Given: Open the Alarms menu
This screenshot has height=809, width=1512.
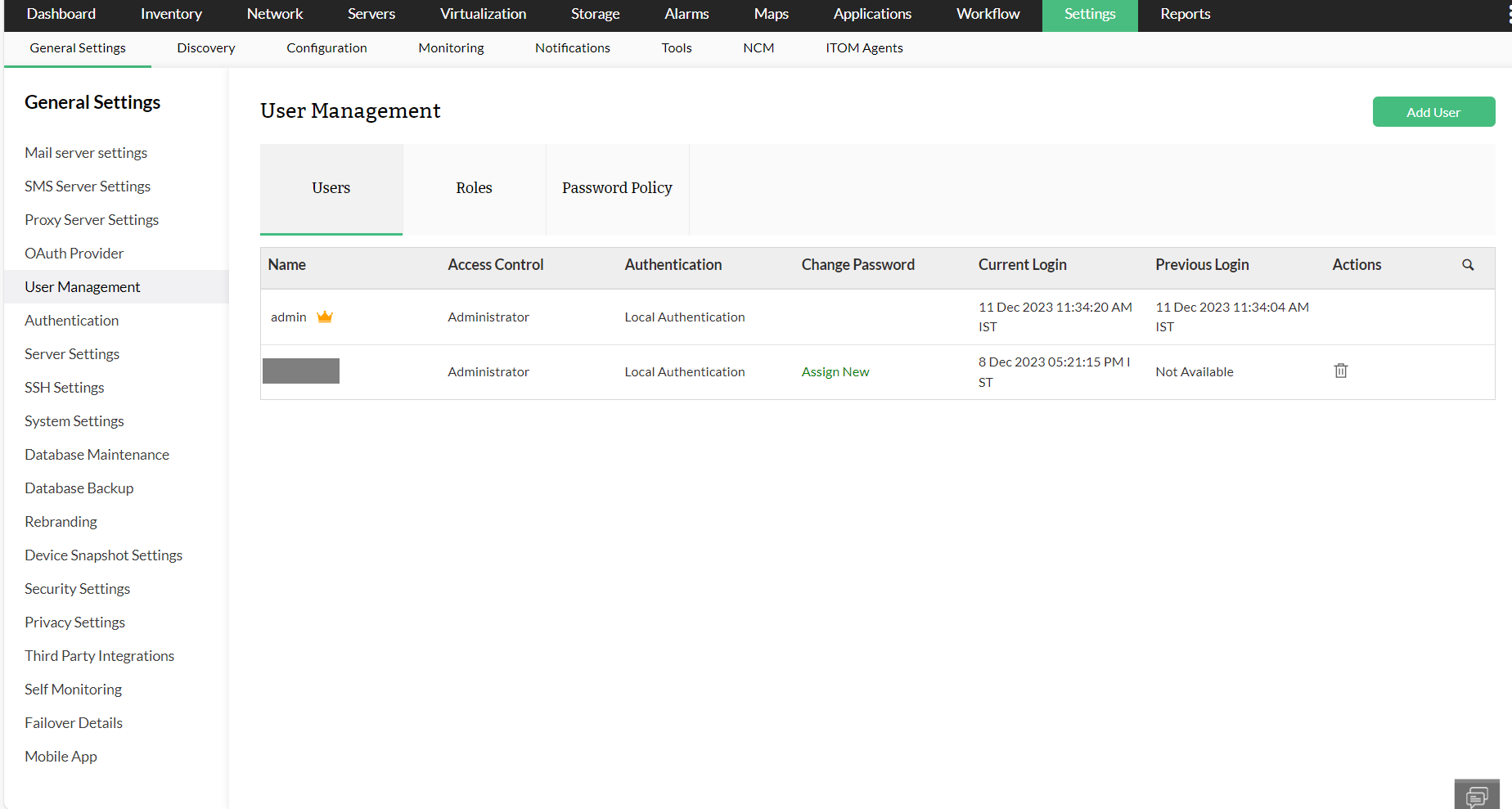Looking at the screenshot, I should coord(686,14).
